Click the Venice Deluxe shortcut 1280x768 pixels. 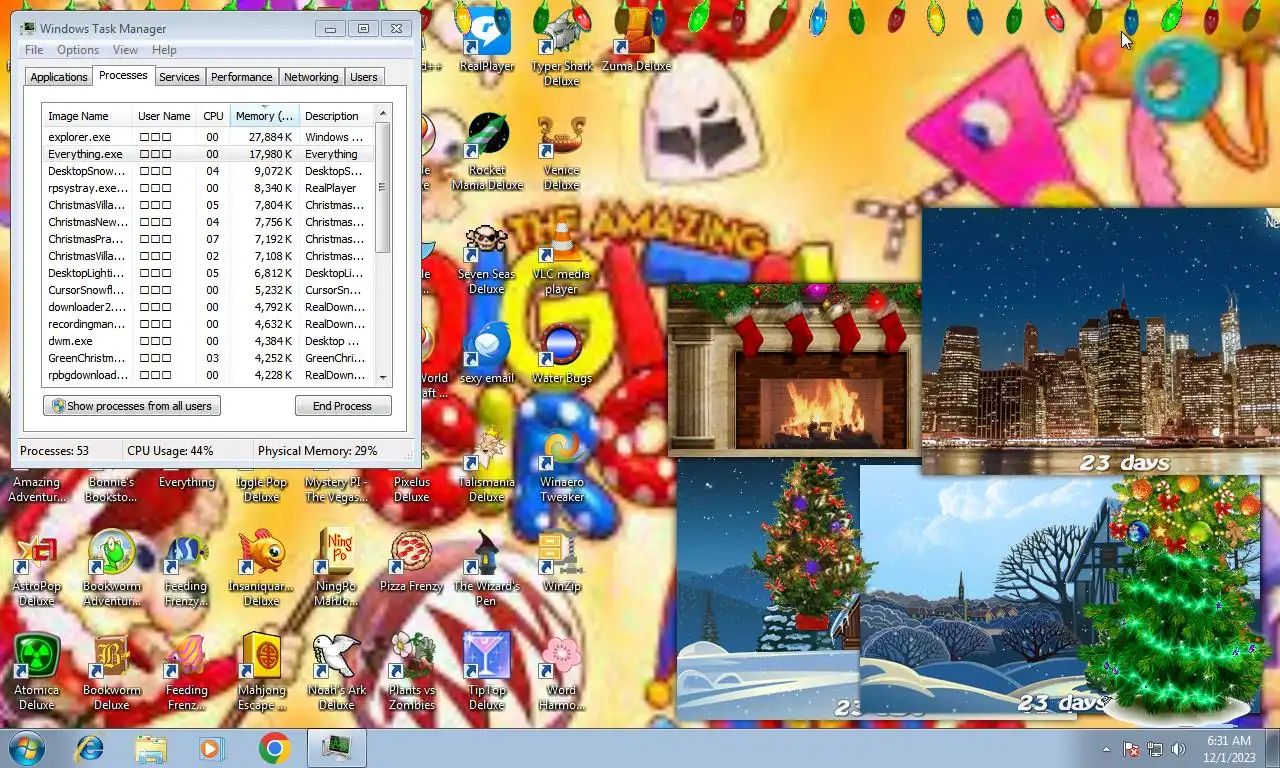(561, 151)
